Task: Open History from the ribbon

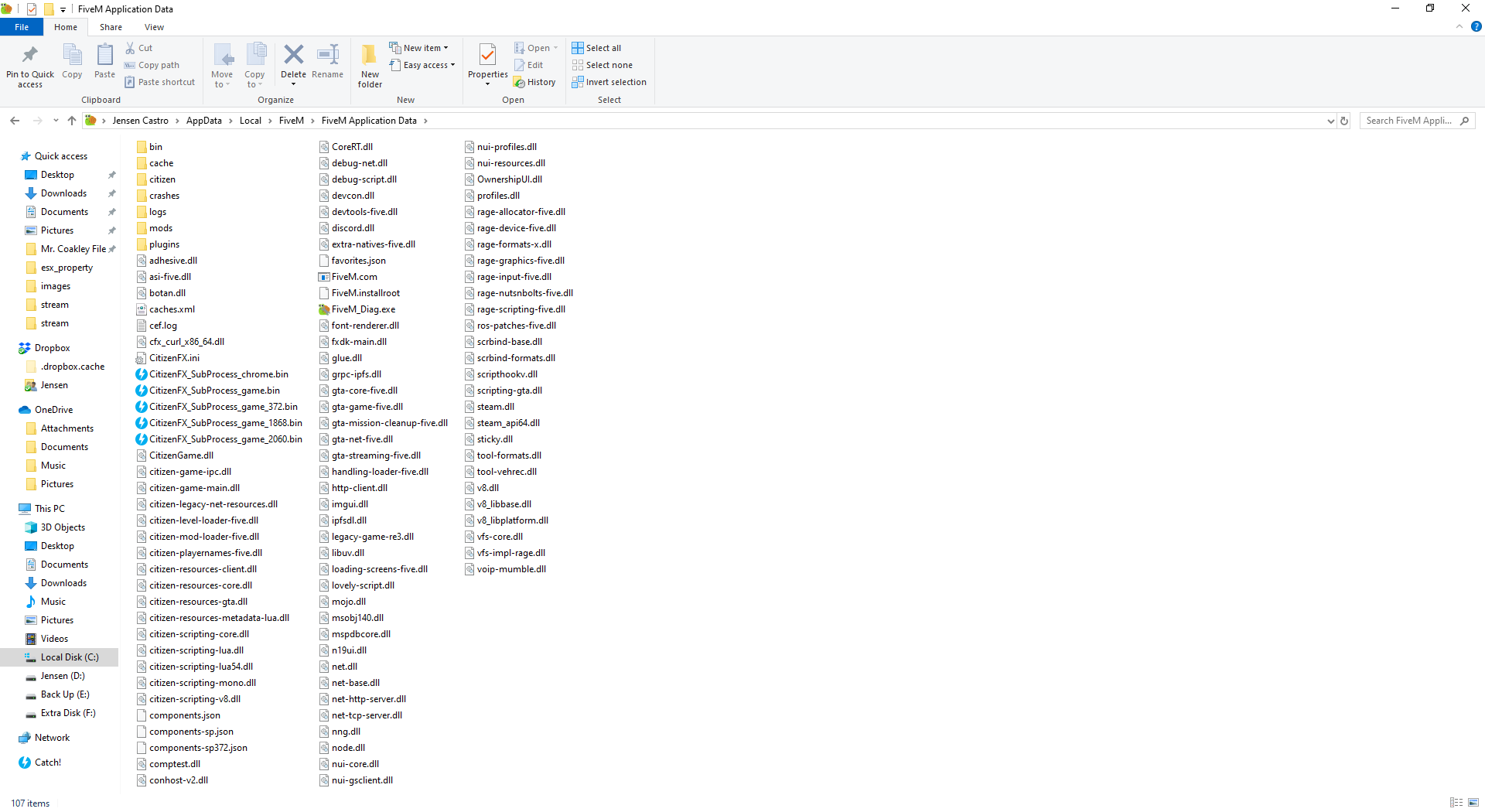Action: tap(534, 82)
